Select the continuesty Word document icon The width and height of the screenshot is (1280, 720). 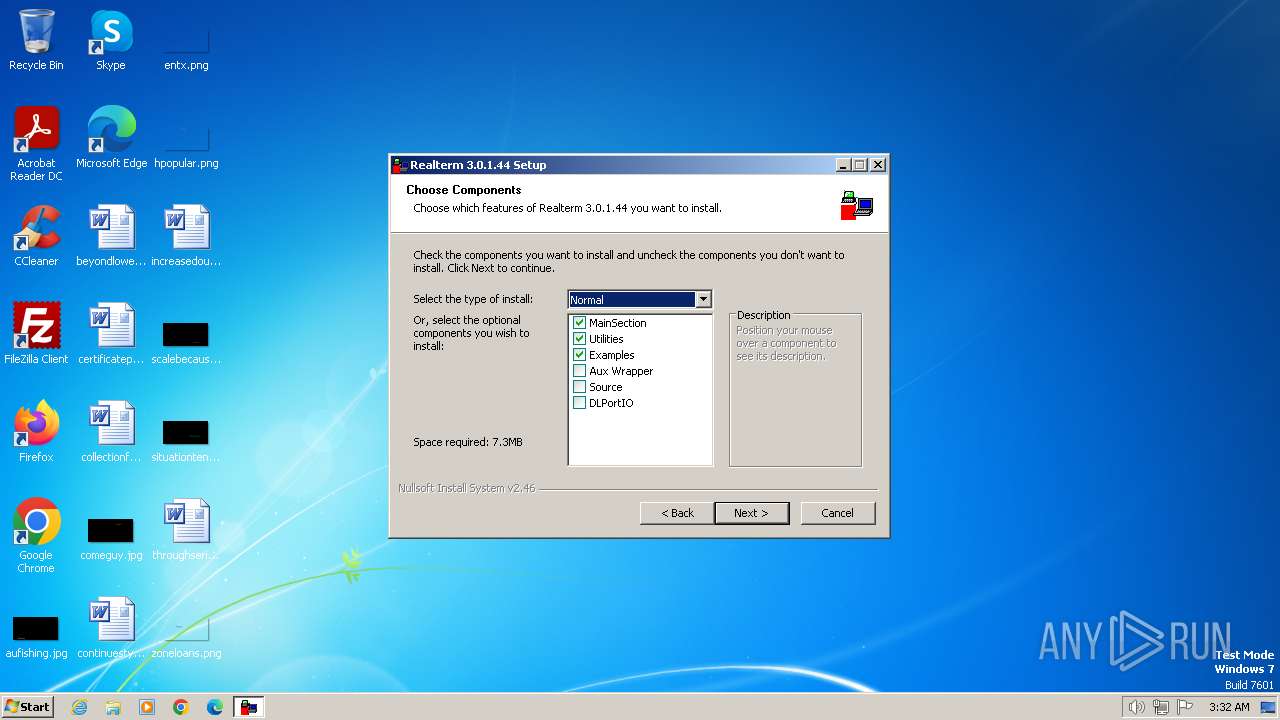pos(111,627)
